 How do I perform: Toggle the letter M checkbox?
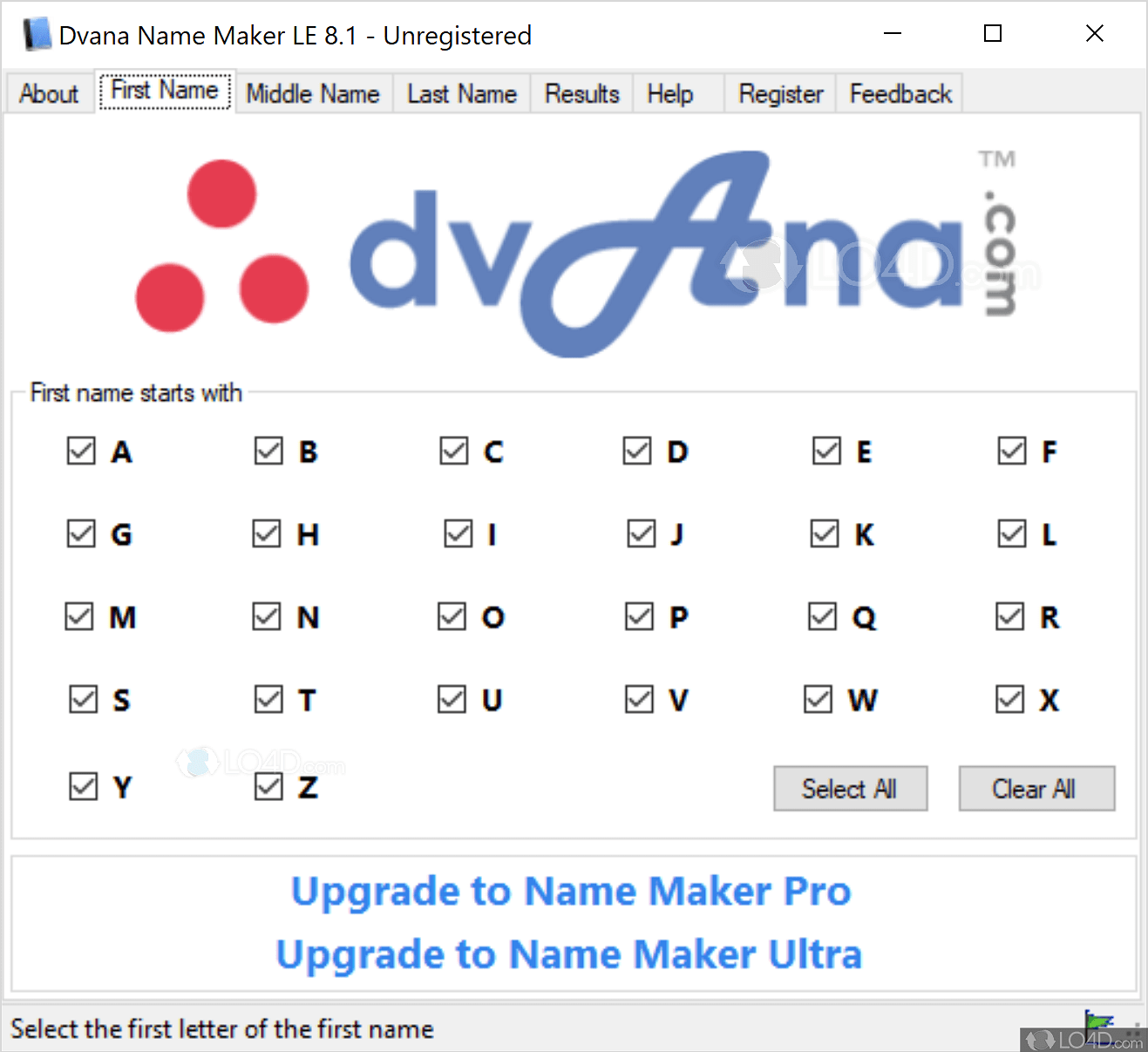click(79, 616)
